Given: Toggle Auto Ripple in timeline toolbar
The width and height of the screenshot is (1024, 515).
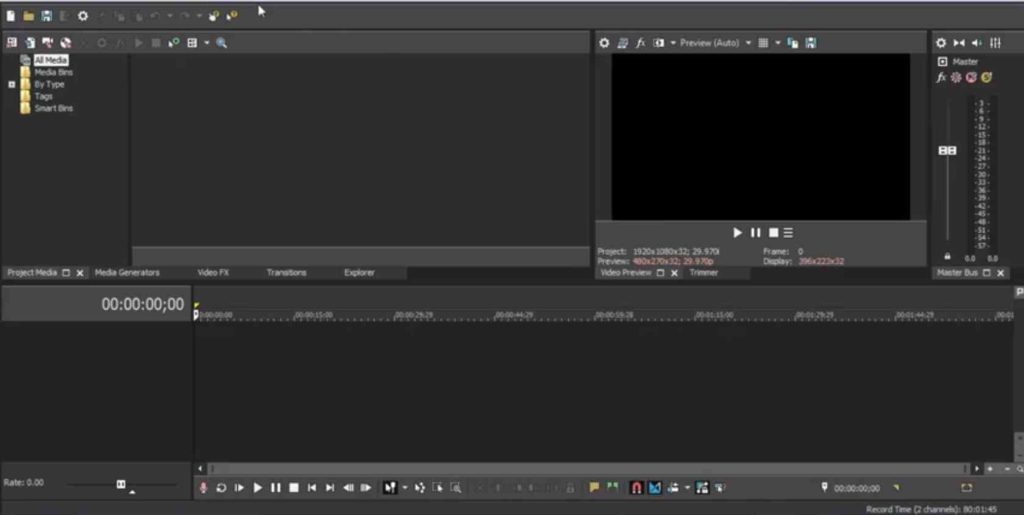Looking at the screenshot, I should (x=673, y=488).
